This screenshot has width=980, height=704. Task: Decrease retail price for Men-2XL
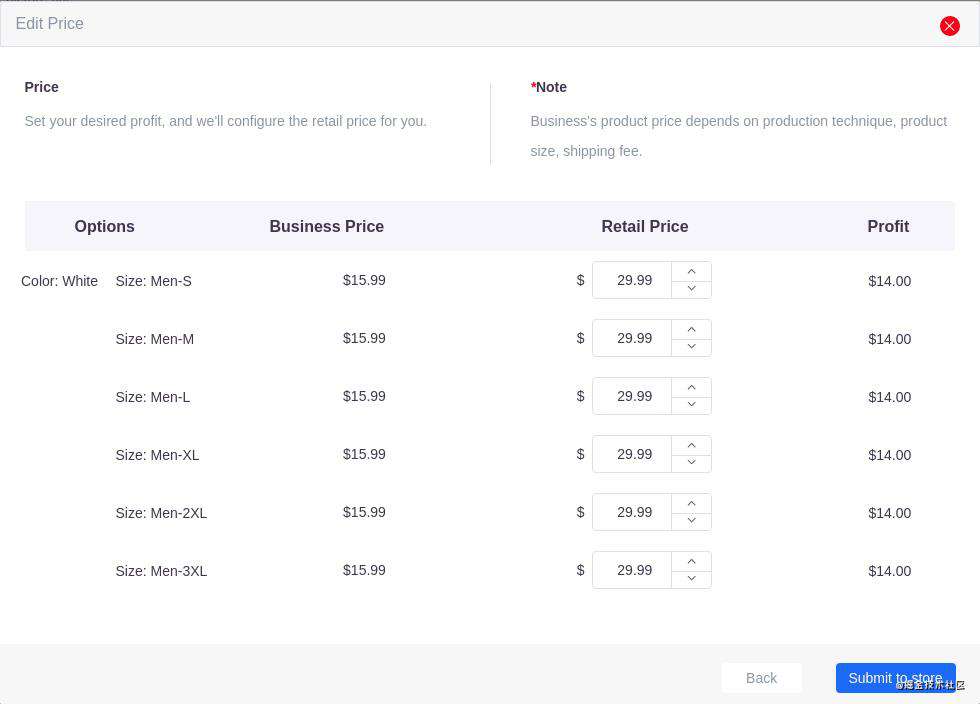pyautogui.click(x=691, y=521)
